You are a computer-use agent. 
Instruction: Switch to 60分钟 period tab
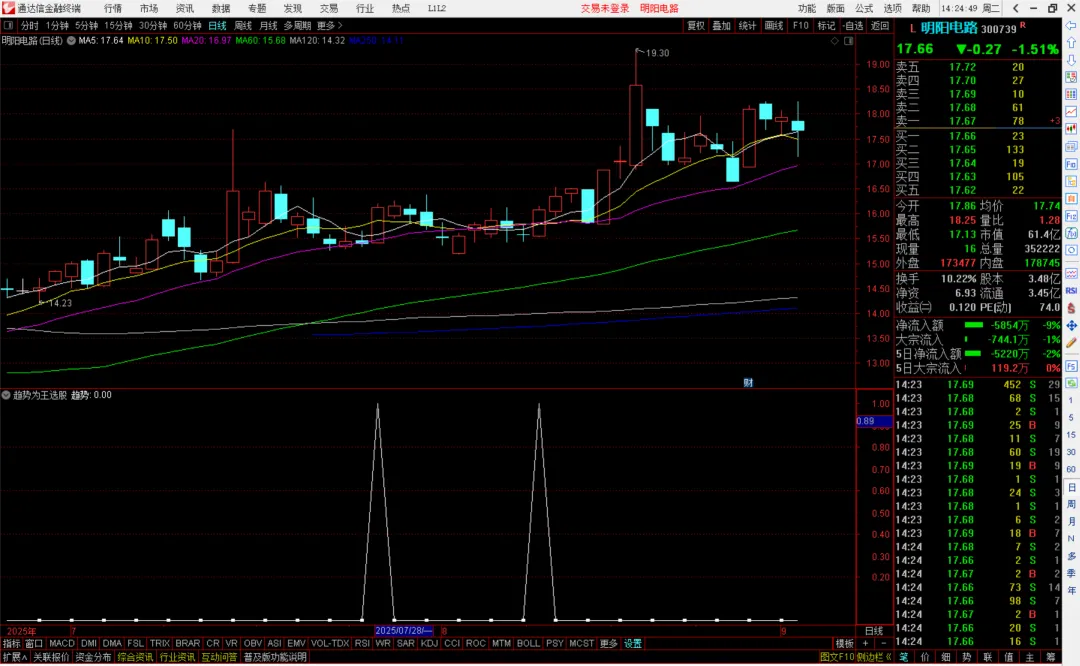point(187,25)
